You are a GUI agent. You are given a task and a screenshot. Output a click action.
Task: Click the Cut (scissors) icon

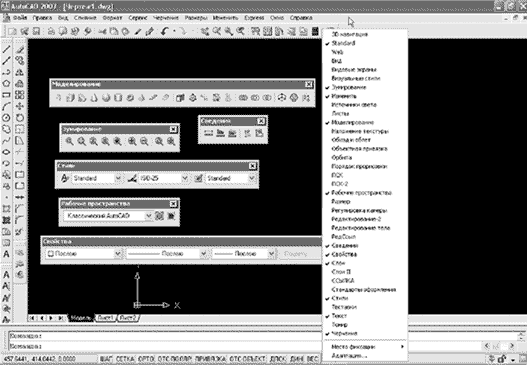point(103,31)
